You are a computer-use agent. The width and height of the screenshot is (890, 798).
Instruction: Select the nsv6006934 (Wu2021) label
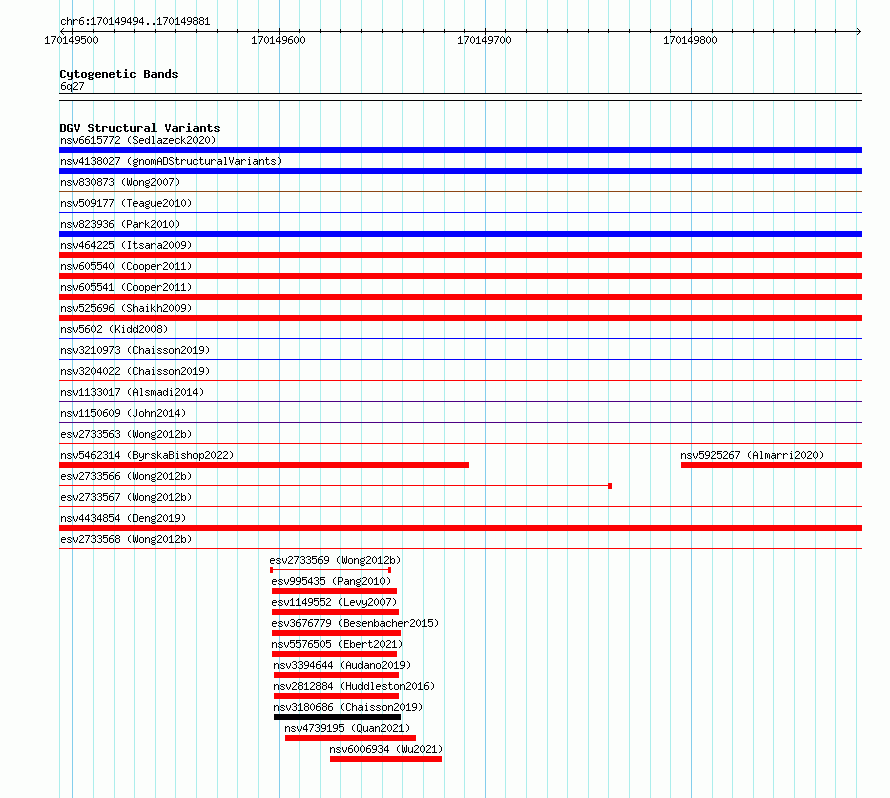tap(386, 749)
